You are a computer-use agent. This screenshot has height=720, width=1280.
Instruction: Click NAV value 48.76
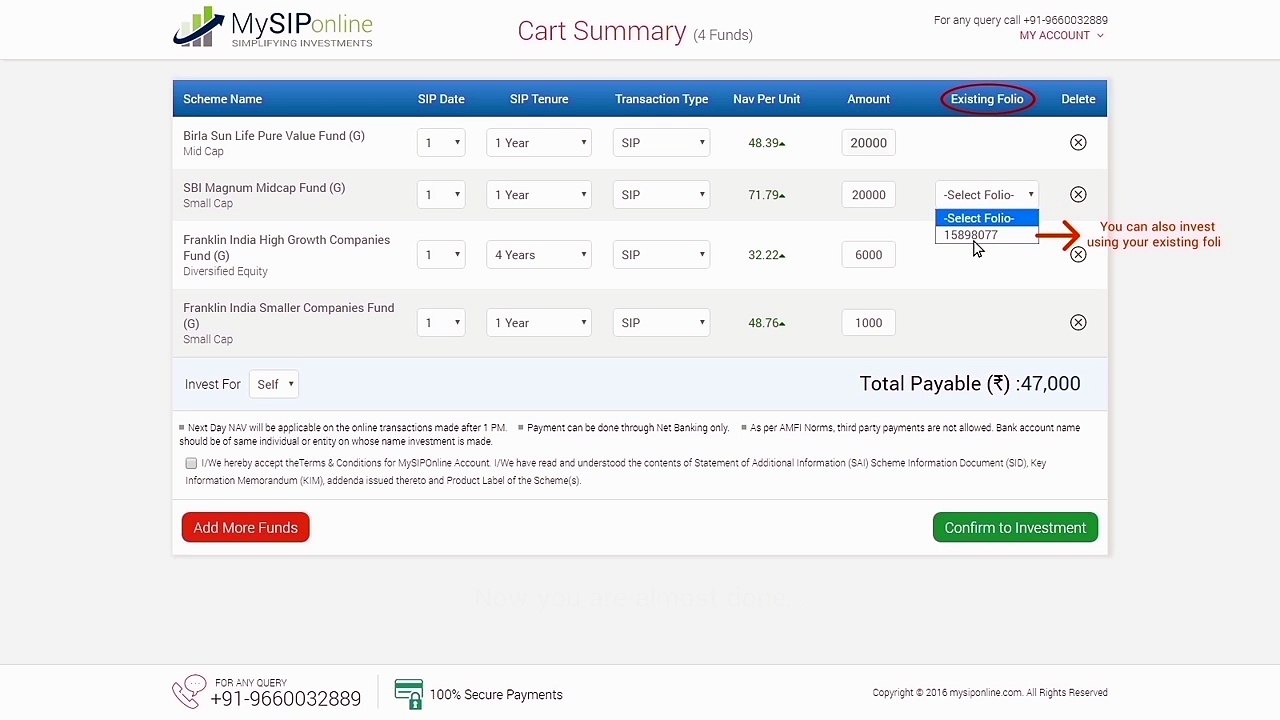pos(766,323)
